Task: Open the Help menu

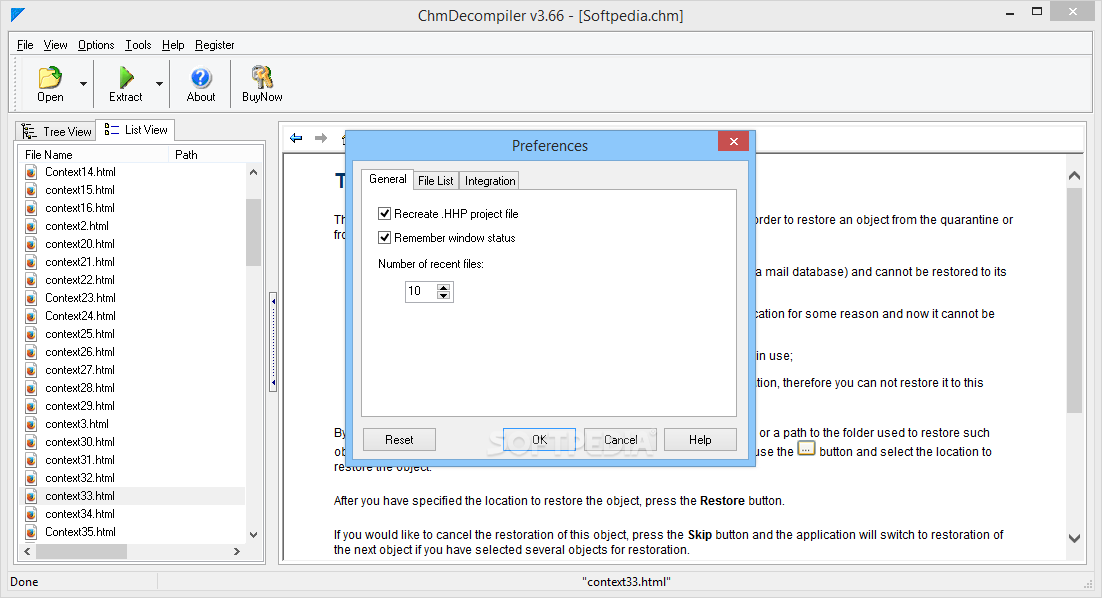Action: coord(173,45)
